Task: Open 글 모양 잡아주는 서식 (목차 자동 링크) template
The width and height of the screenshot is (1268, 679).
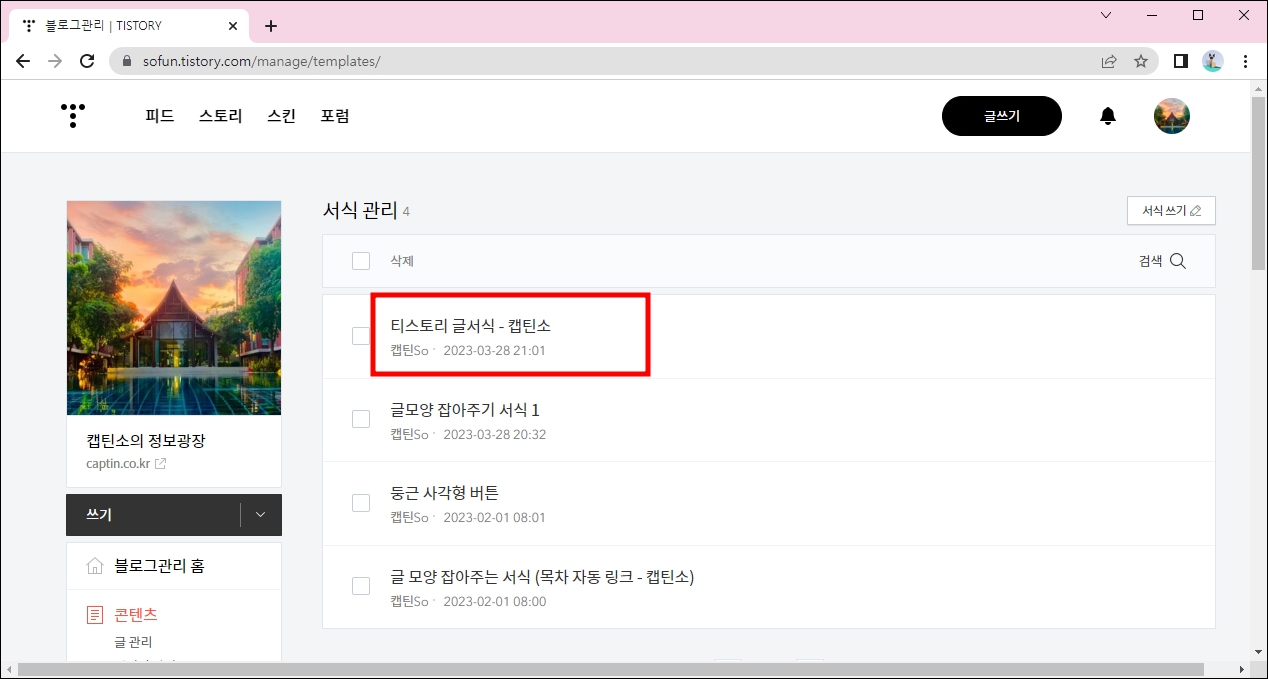Action: pos(542,577)
